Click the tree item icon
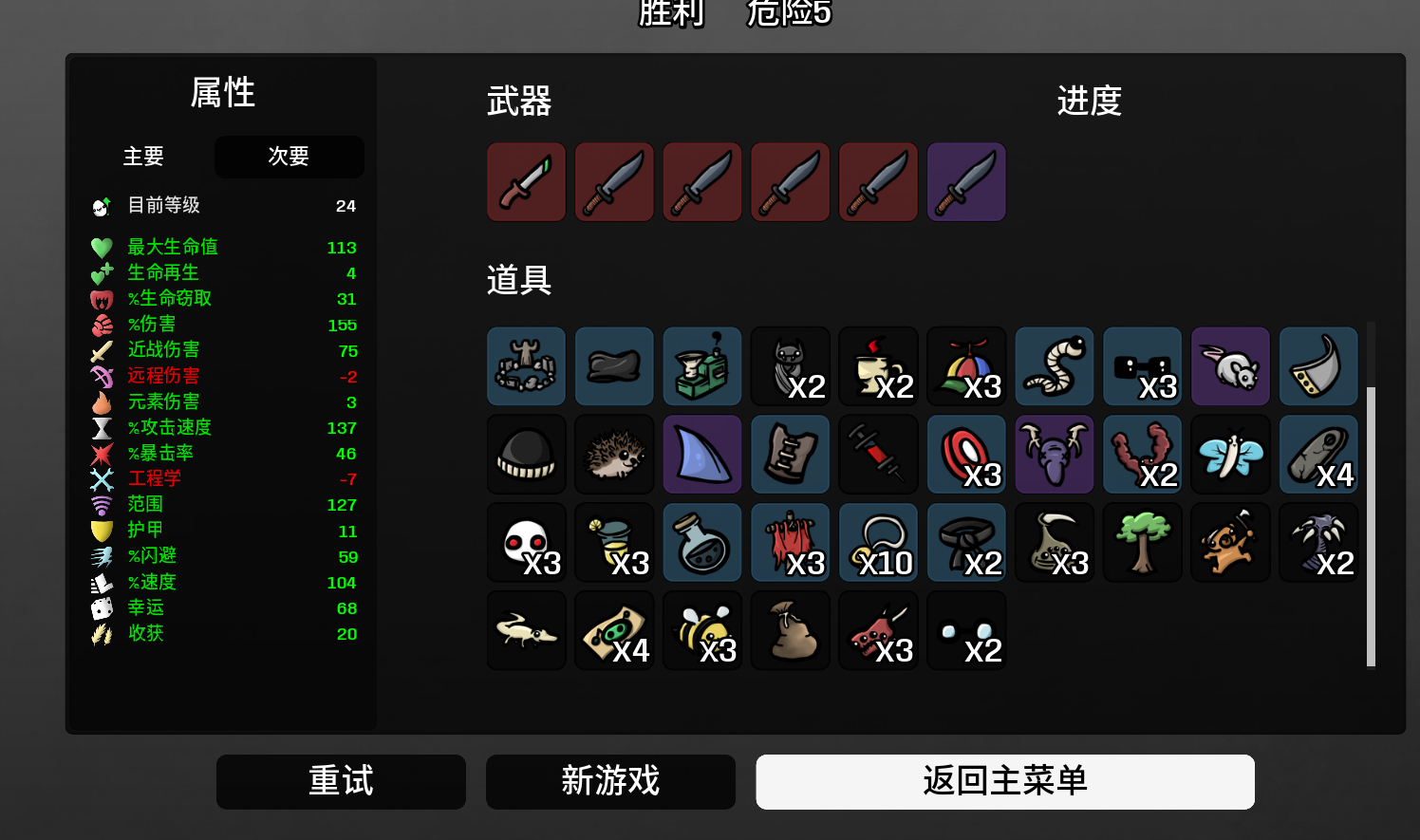Image resolution: width=1420 pixels, height=840 pixels. [x=1142, y=542]
